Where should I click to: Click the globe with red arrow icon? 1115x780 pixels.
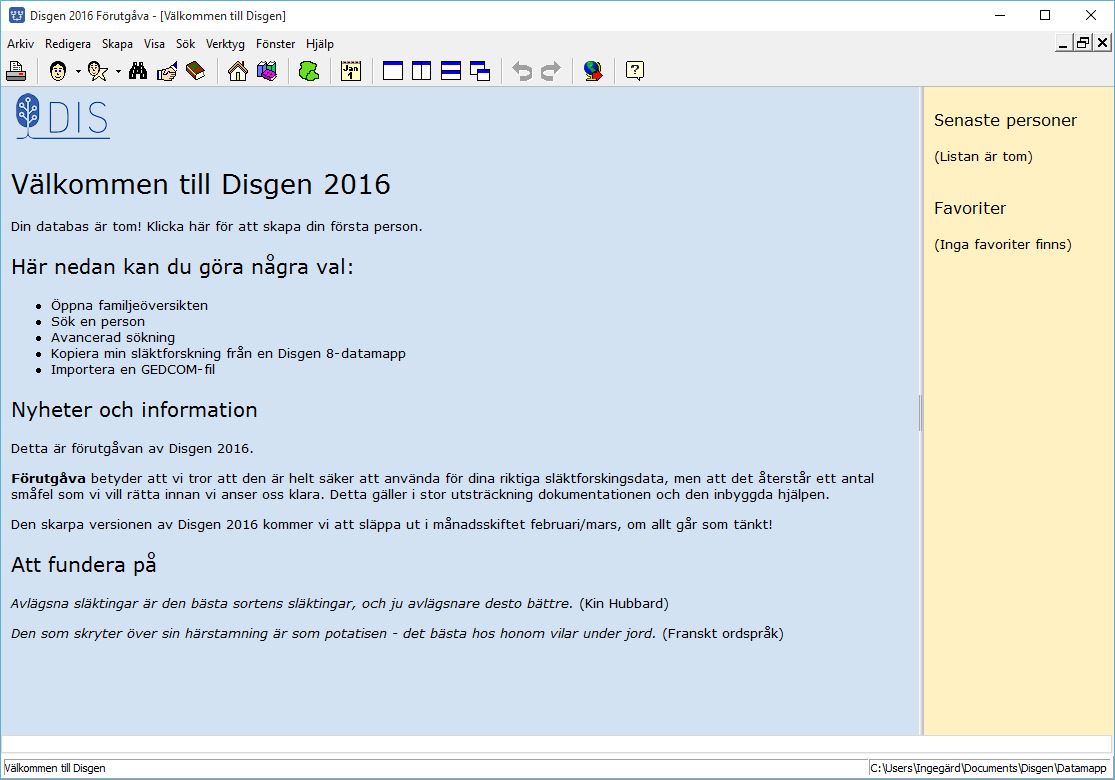[x=593, y=71]
